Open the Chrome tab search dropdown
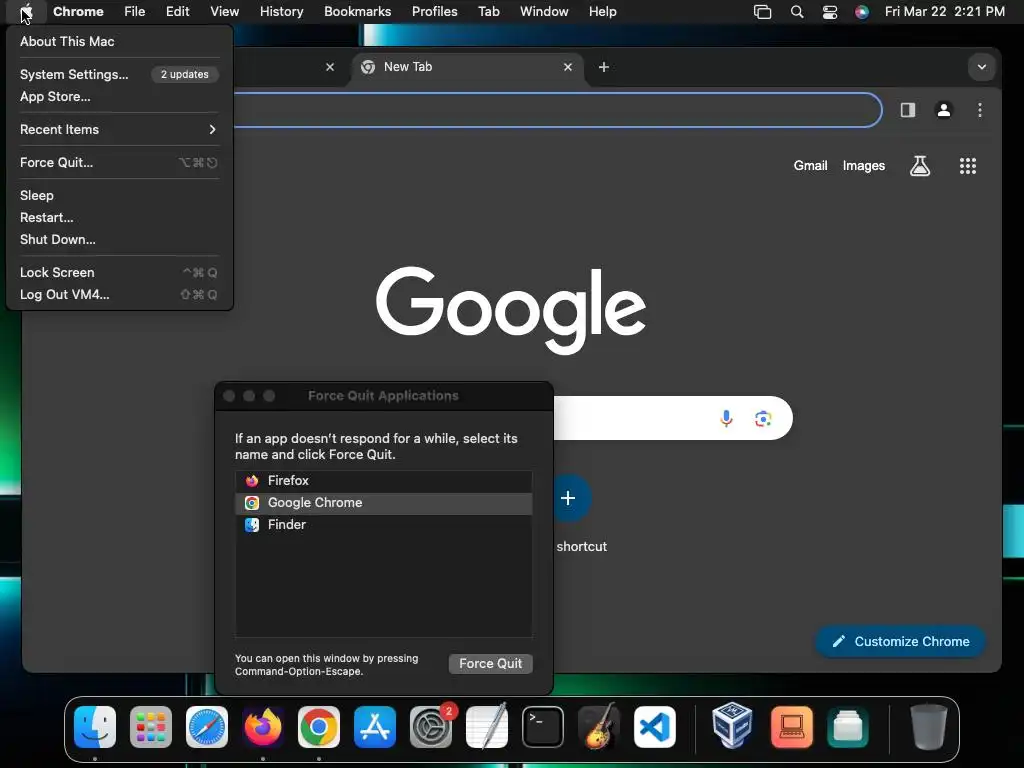Viewport: 1024px width, 768px height. pyautogui.click(x=982, y=67)
